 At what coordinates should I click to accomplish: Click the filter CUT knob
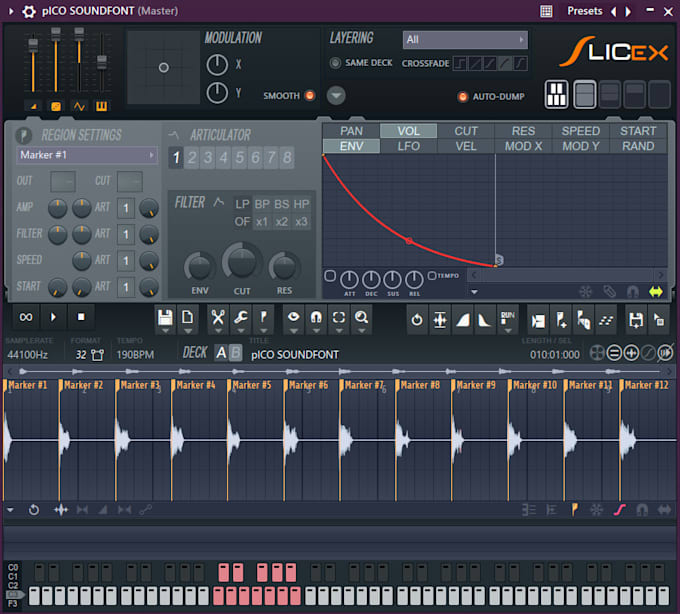(x=242, y=262)
